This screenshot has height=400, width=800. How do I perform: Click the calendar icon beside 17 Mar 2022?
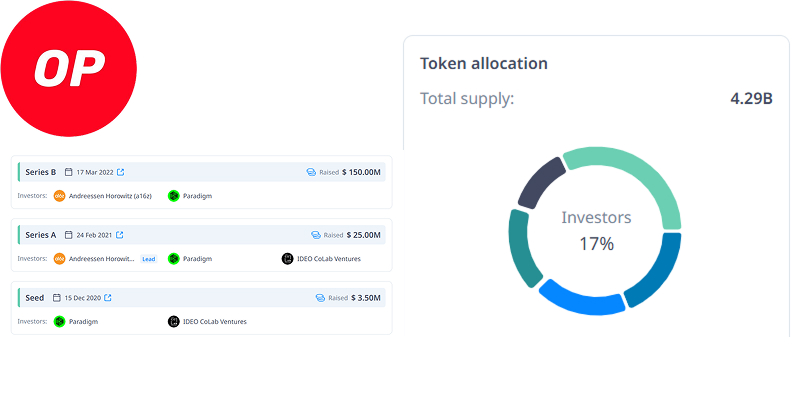tap(68, 172)
